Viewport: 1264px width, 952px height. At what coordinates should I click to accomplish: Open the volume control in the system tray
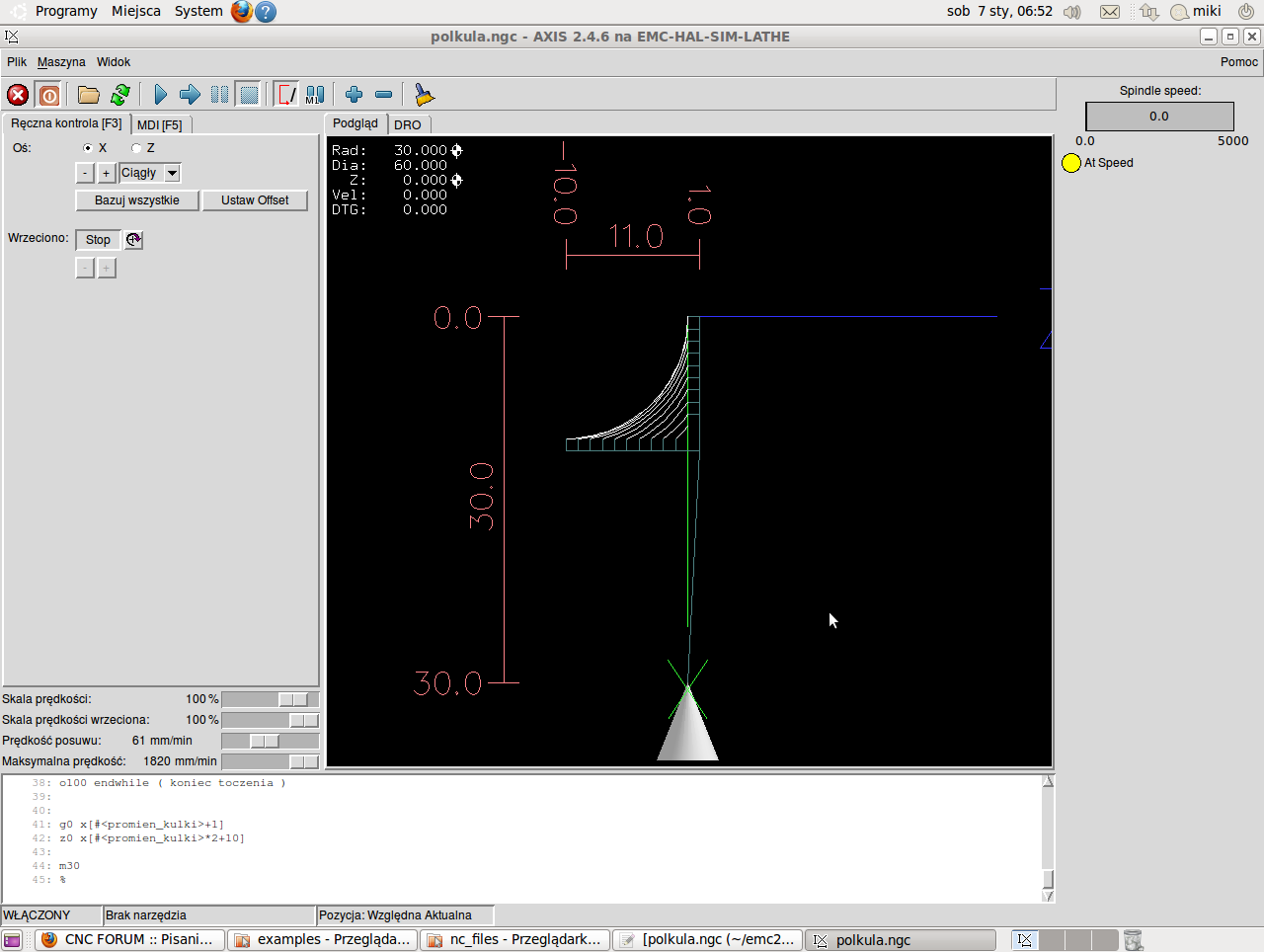1072,12
